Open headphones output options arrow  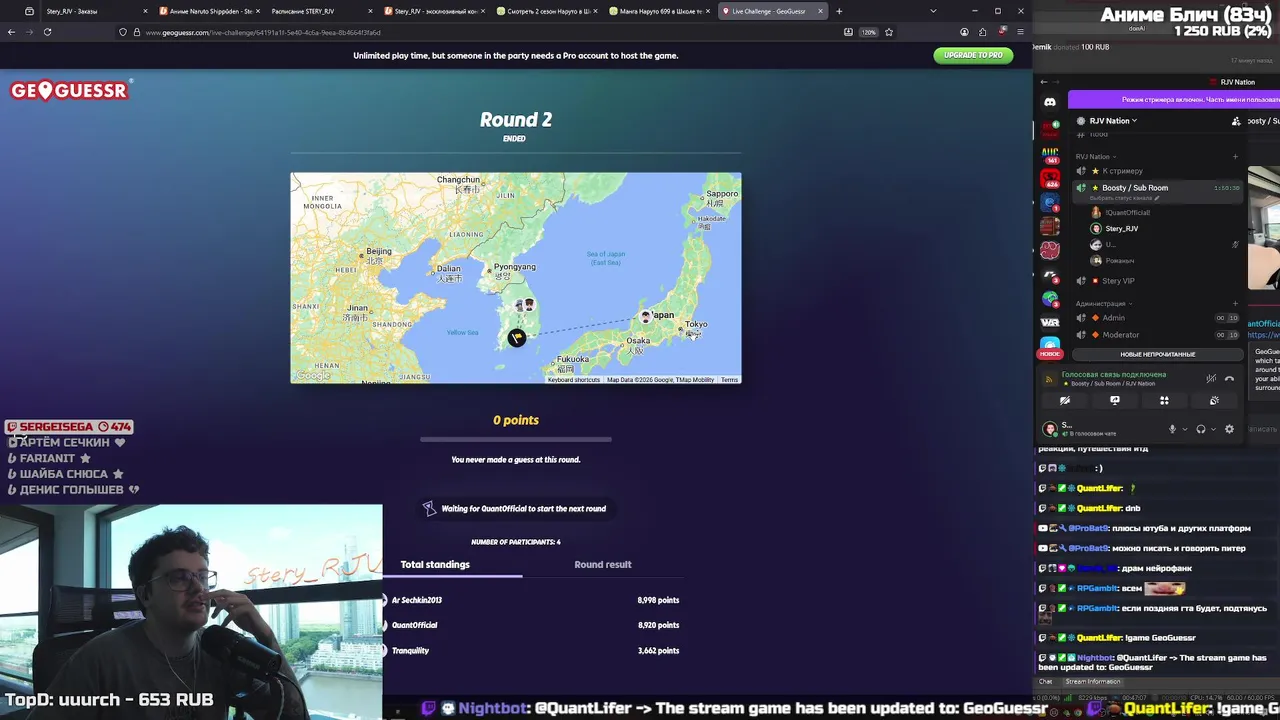pyautogui.click(x=1212, y=429)
